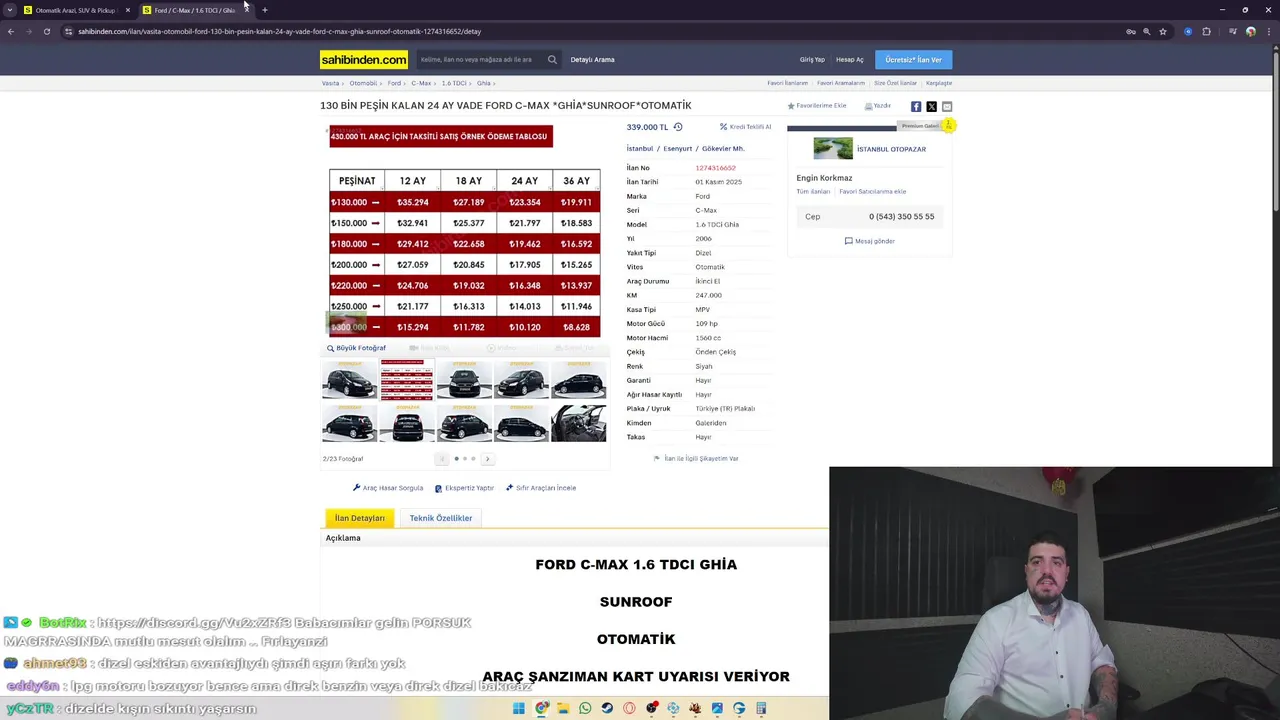1280x720 pixels.
Task: Show next photo page arrow
Action: pos(487,459)
